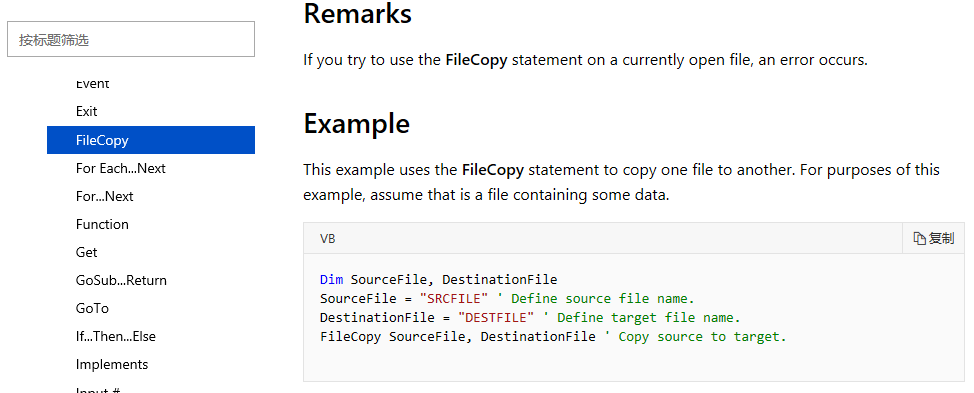Click the "DESTFILE" string in code
Image resolution: width=974 pixels, height=393 pixels.
(x=496, y=318)
